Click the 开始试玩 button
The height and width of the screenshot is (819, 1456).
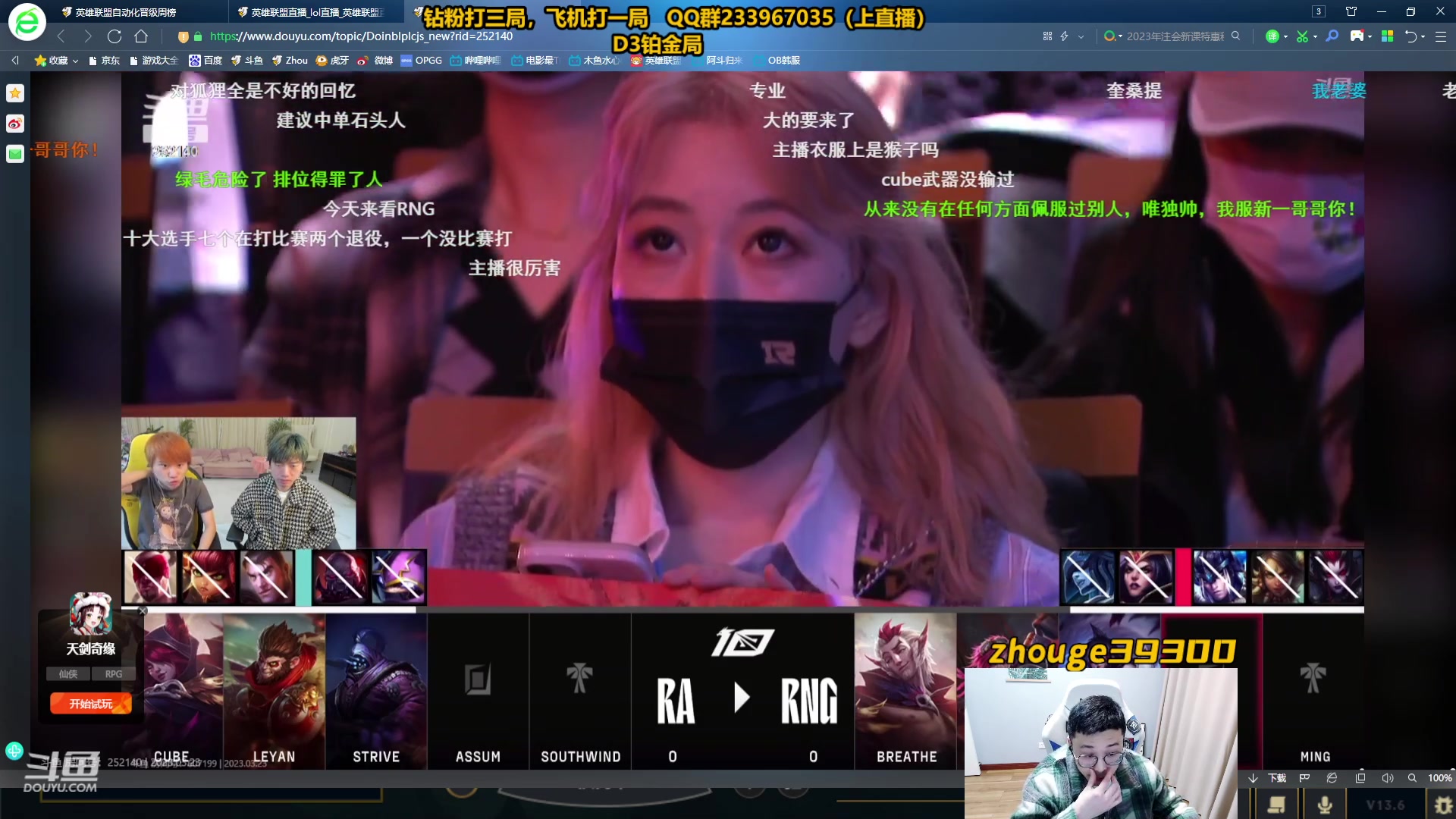[x=91, y=704]
